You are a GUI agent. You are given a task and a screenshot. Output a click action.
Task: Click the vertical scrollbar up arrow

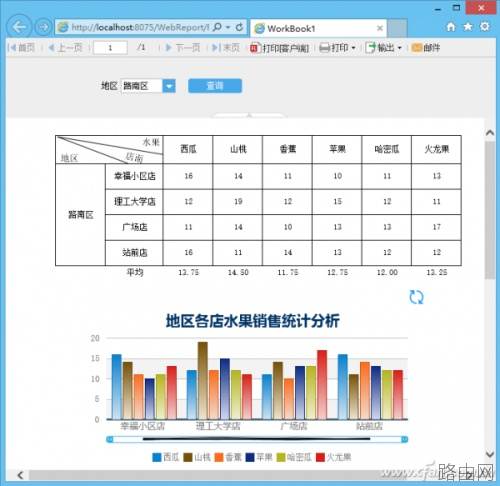click(x=490, y=133)
